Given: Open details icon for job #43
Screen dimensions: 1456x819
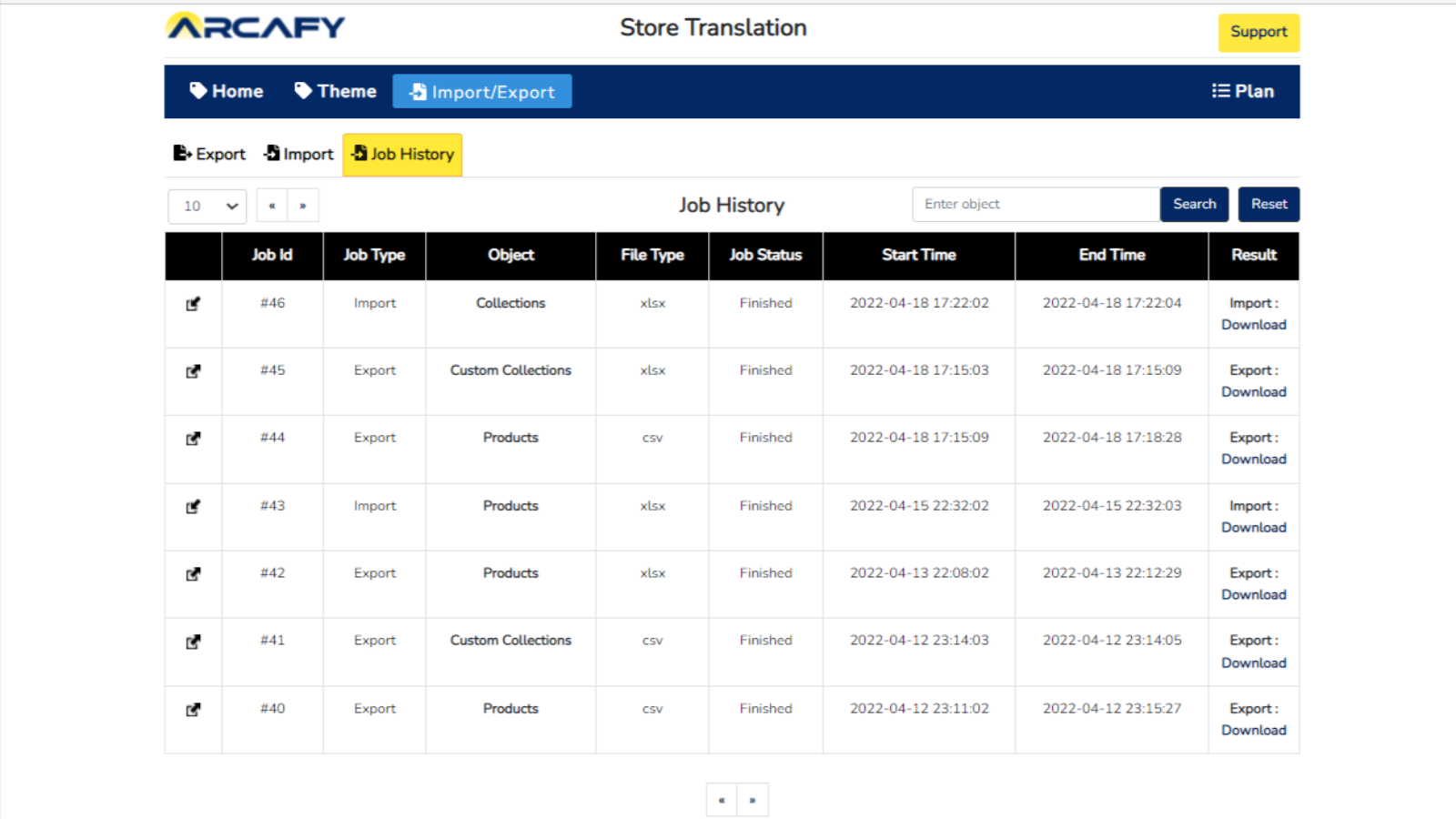Looking at the screenshot, I should click(193, 507).
